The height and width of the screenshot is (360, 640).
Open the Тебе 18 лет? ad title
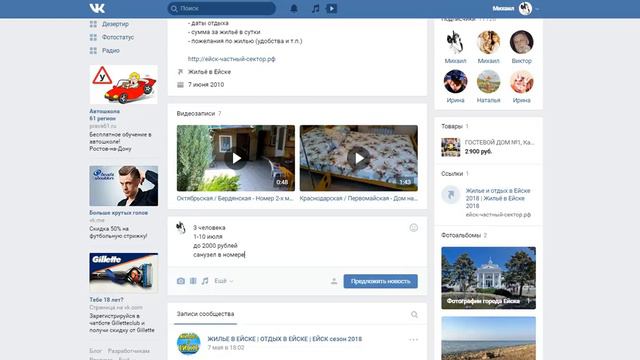(x=106, y=300)
